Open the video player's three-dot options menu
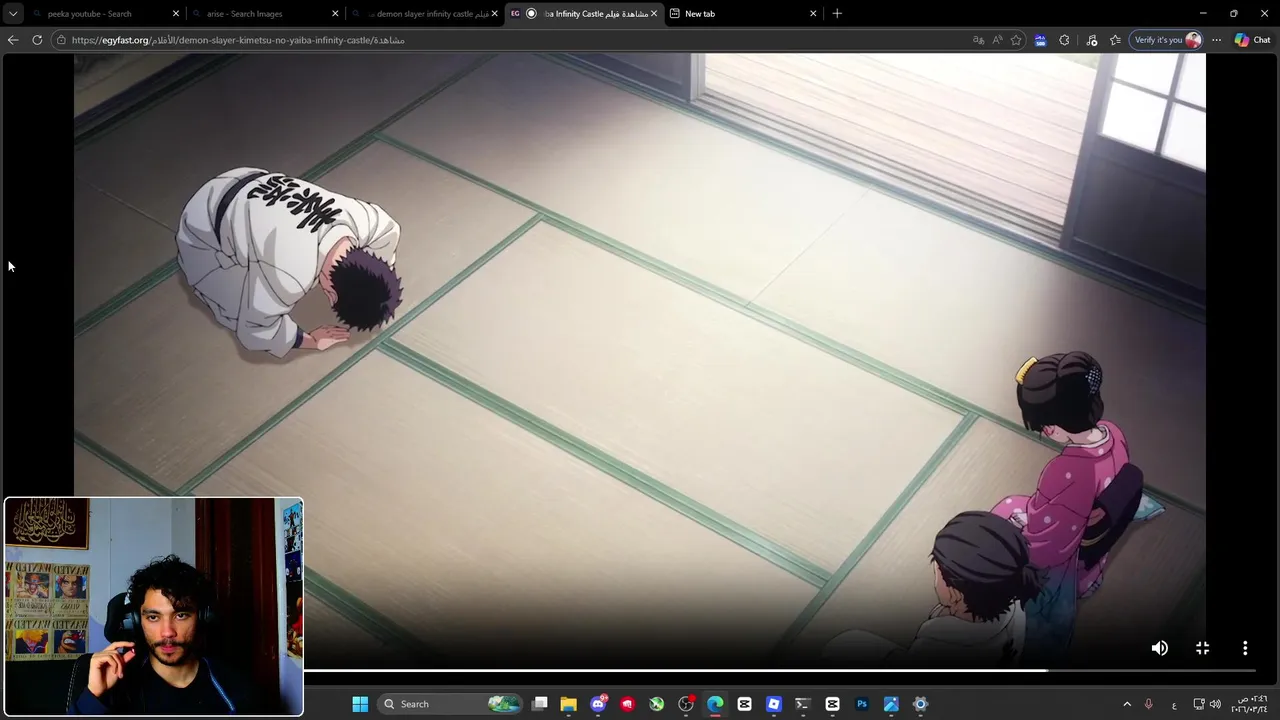 1245,648
